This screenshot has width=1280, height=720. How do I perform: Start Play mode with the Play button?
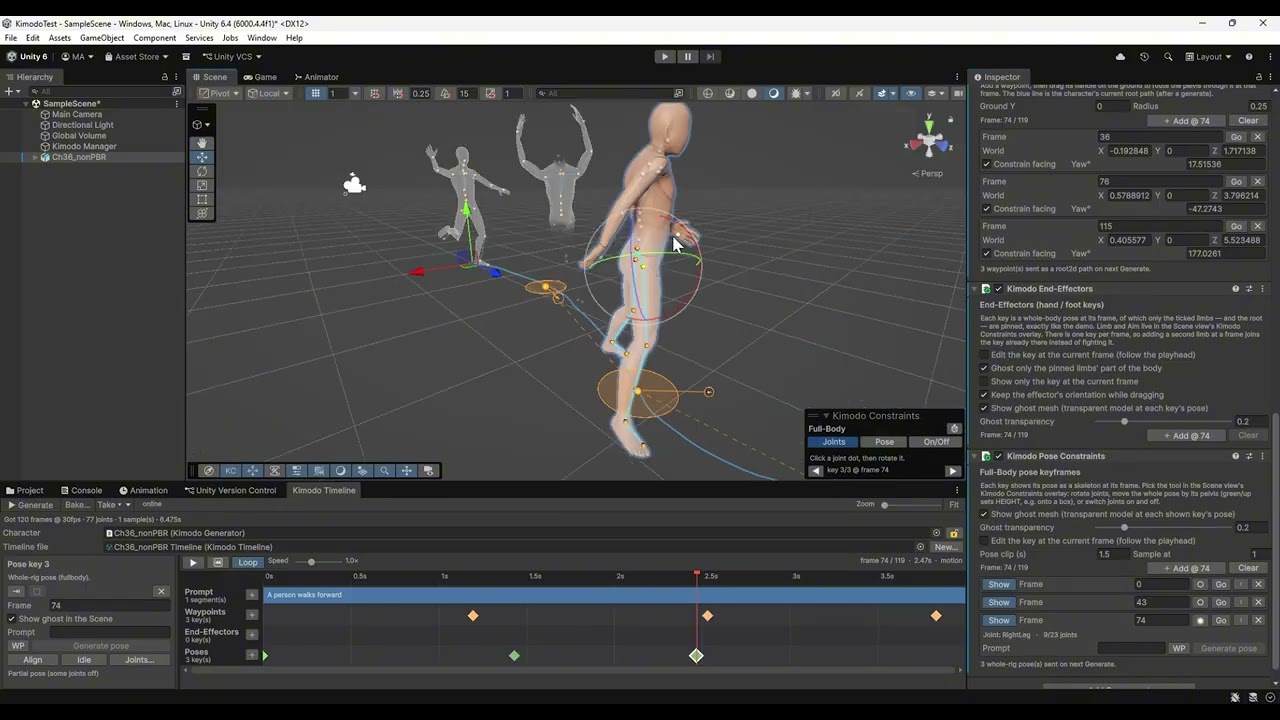(x=664, y=57)
